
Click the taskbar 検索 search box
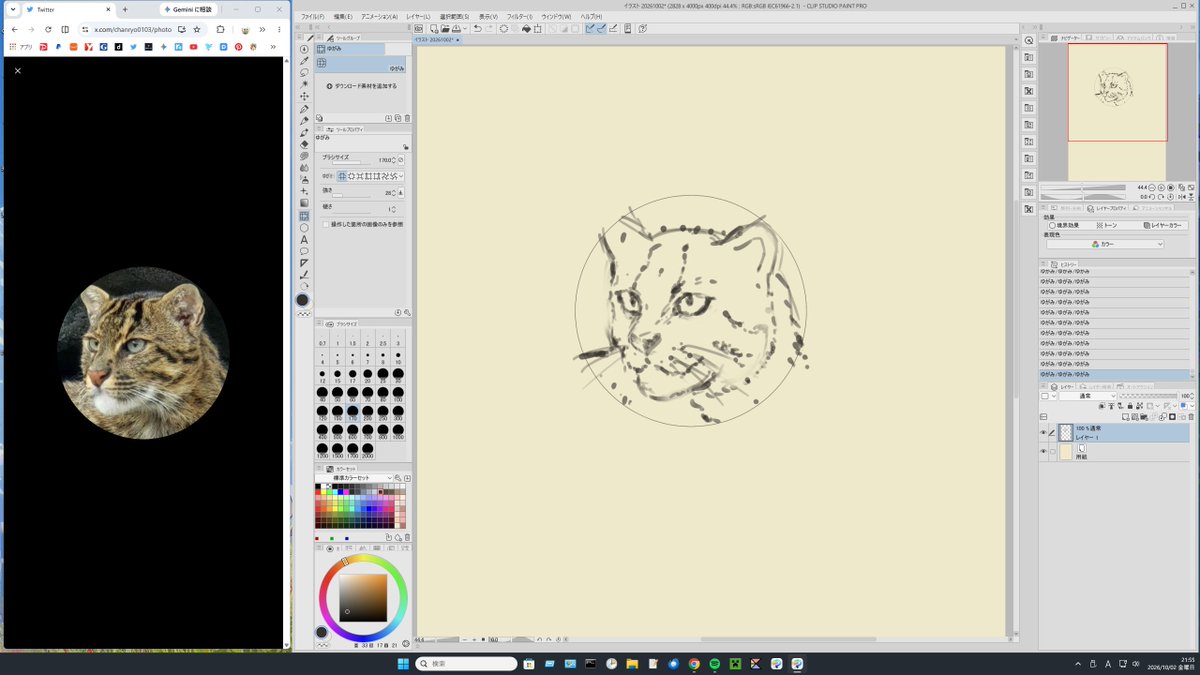pyautogui.click(x=466, y=664)
